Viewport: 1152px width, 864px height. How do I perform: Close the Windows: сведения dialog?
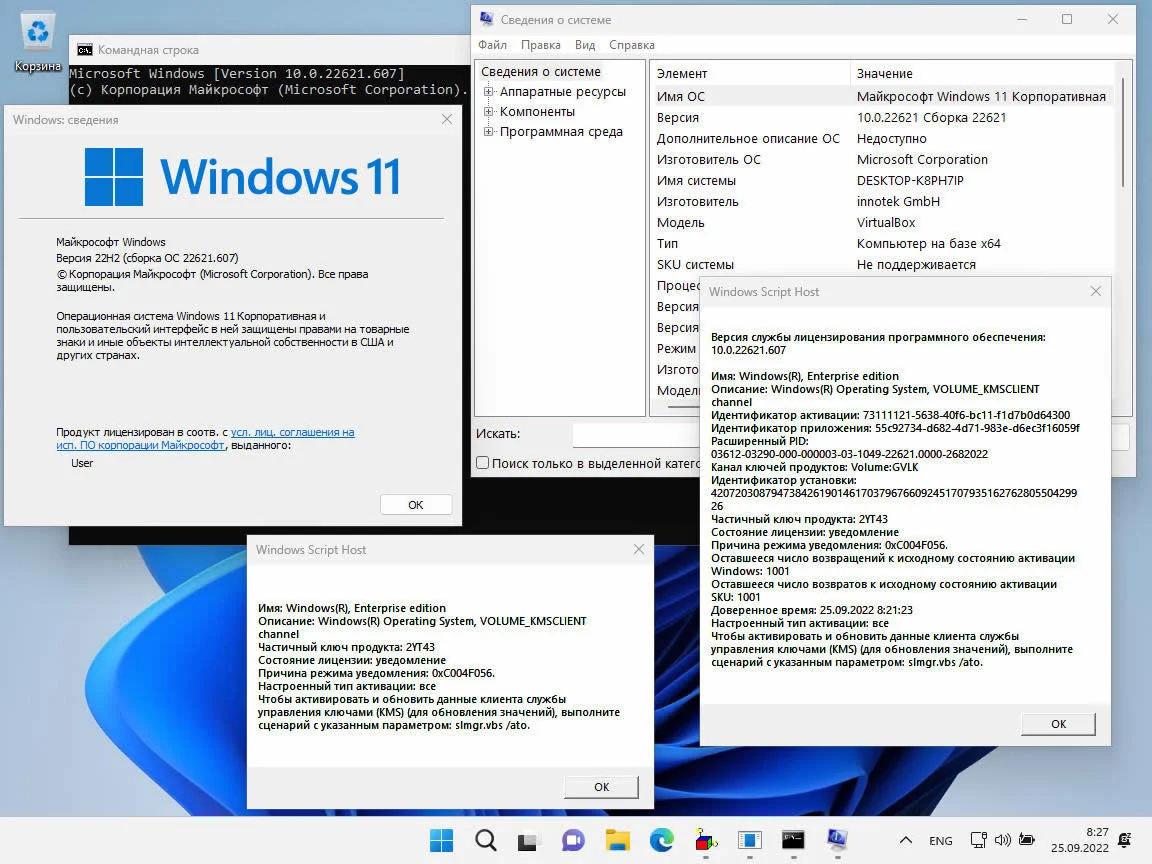pos(447,119)
